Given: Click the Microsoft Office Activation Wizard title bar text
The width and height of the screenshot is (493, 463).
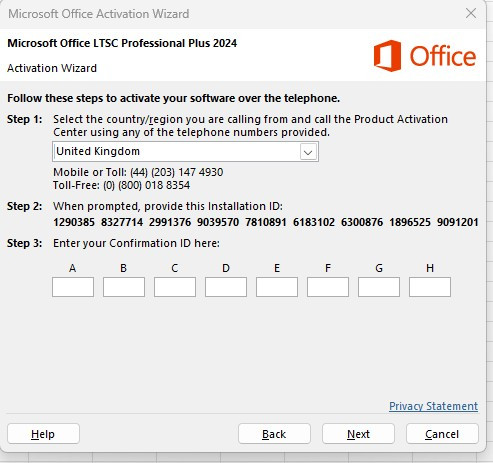Looking at the screenshot, I should [x=99, y=14].
